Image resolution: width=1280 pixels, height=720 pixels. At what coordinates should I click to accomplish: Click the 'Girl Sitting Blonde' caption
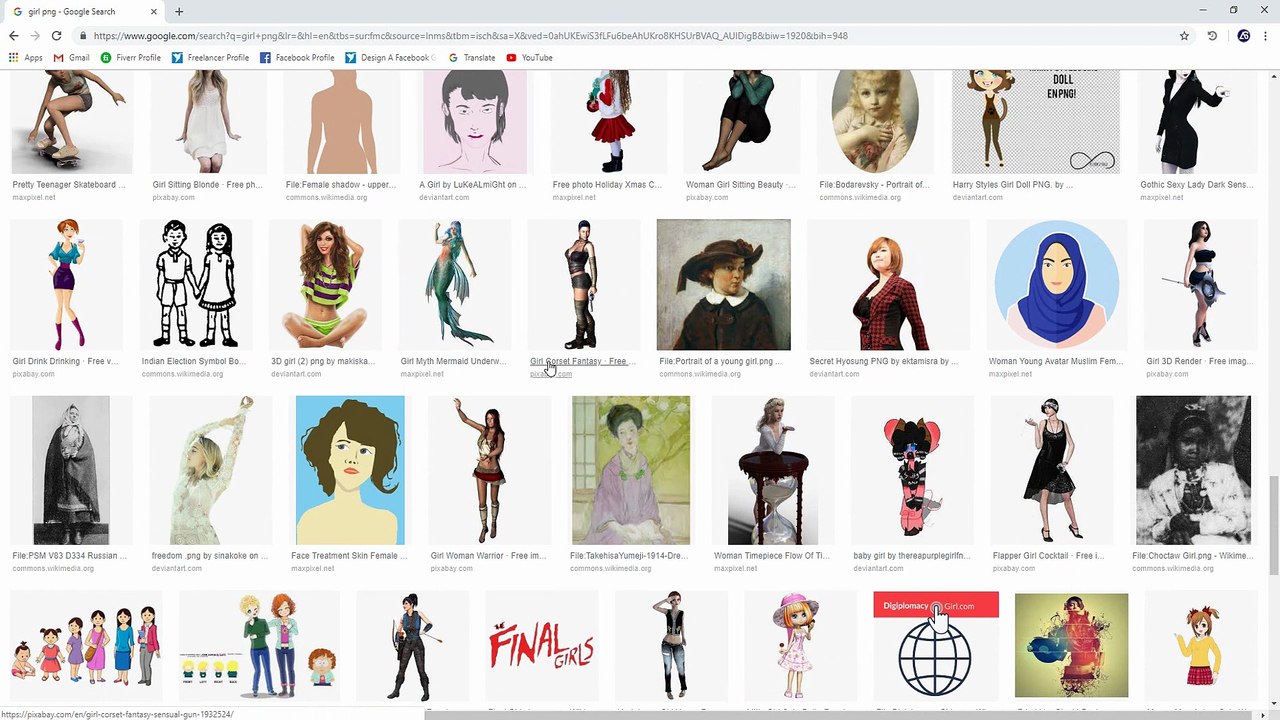(207, 185)
